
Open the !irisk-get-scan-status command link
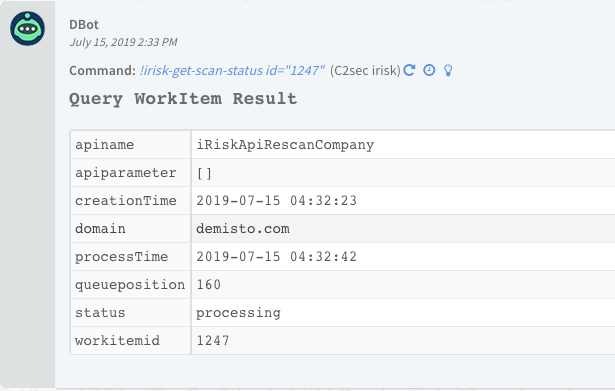pyautogui.click(x=232, y=71)
